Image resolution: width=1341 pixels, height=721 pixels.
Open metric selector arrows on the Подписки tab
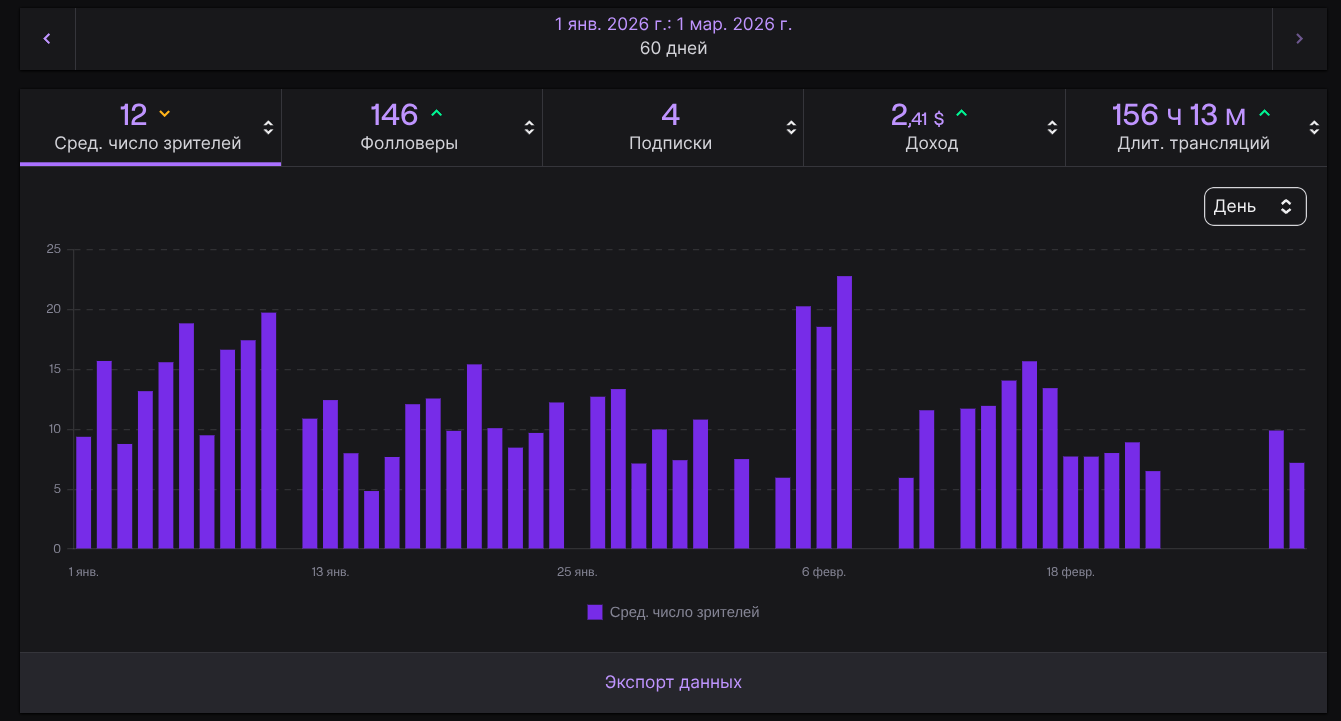[791, 127]
